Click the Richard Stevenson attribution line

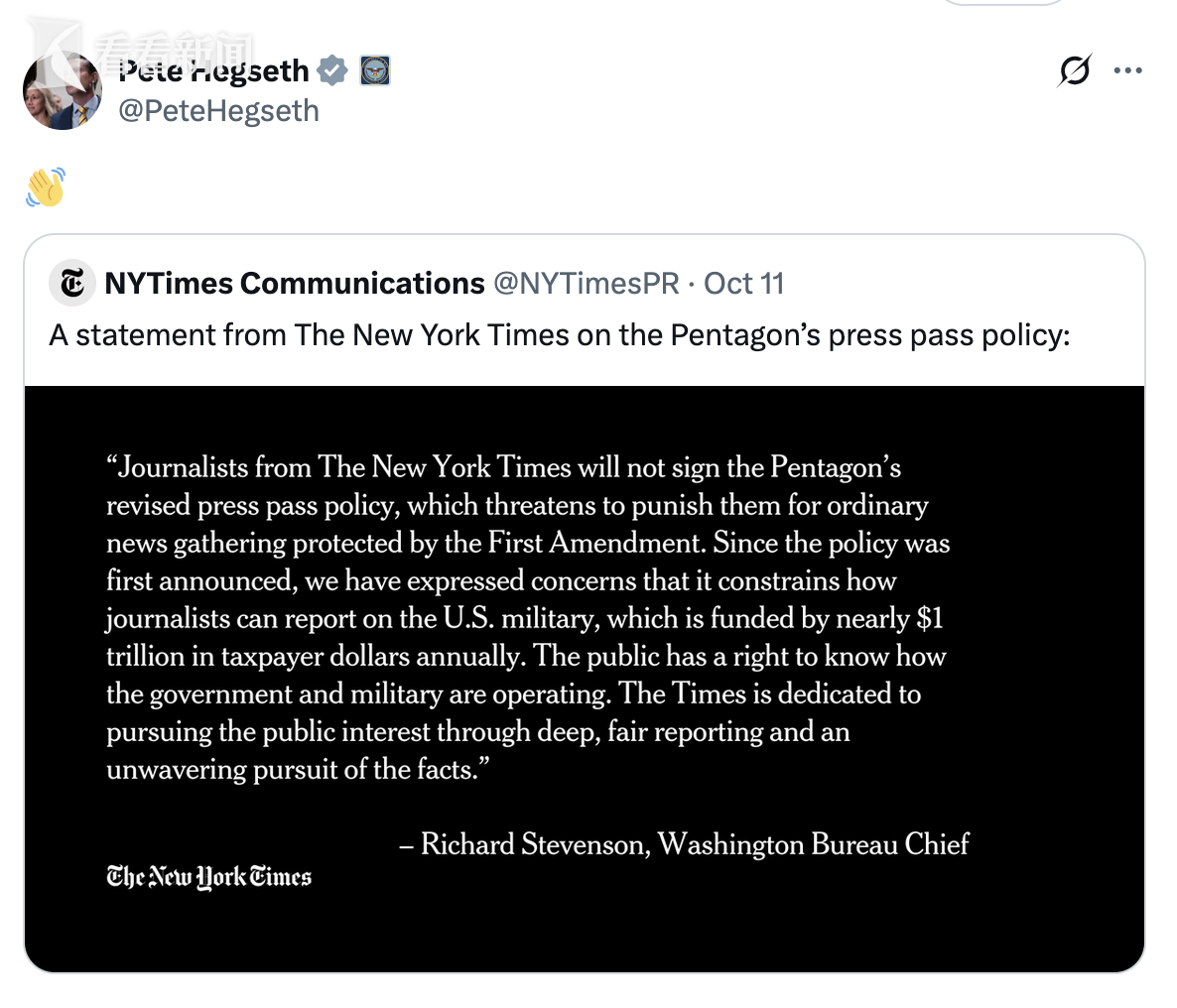coord(685,844)
